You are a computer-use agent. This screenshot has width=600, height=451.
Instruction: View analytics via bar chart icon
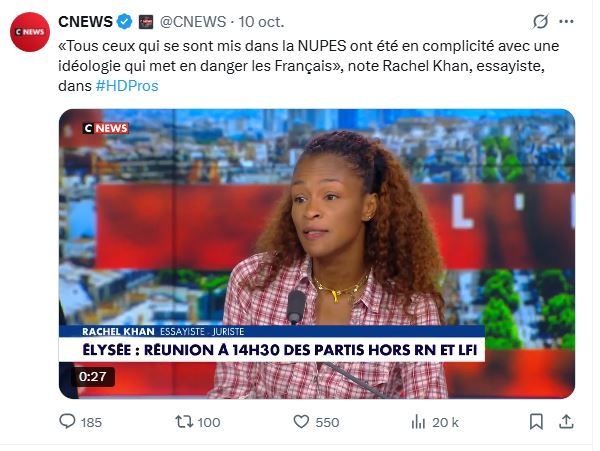click(x=418, y=422)
